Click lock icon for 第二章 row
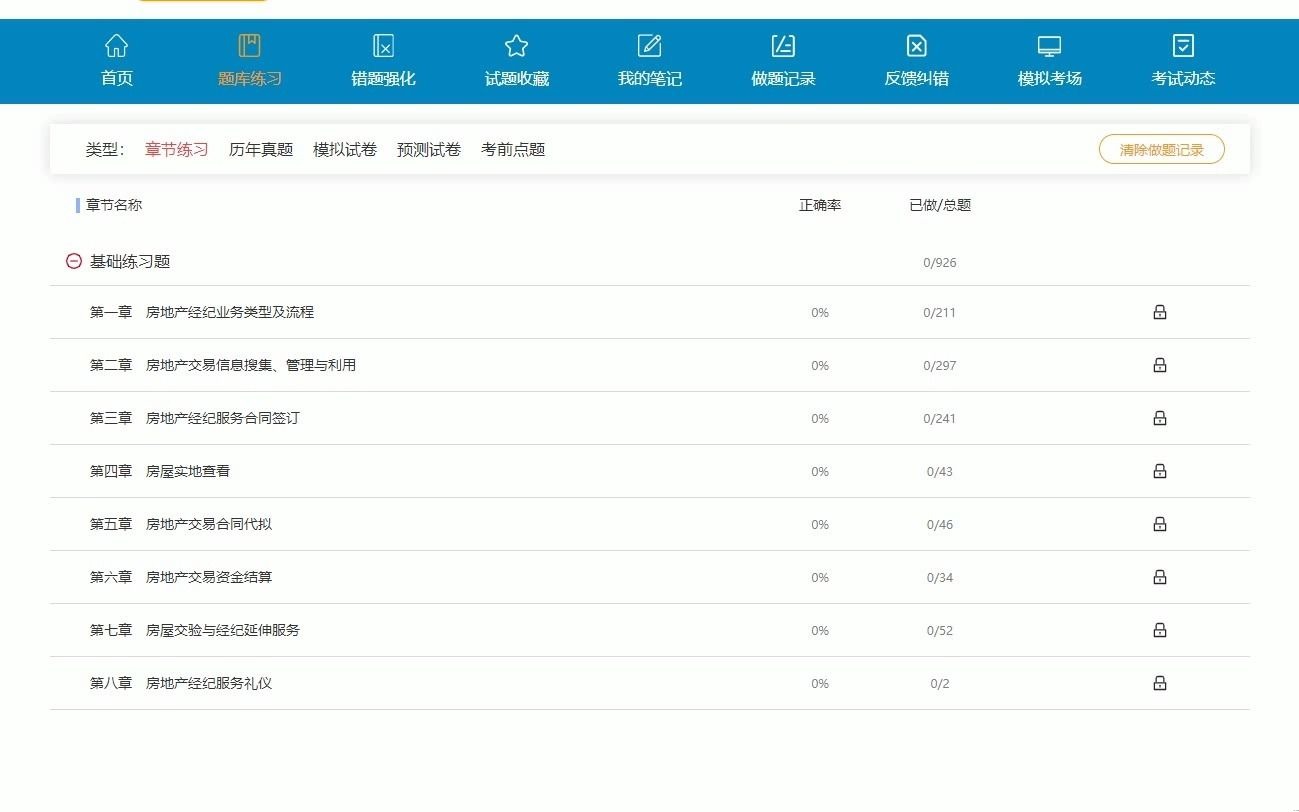Viewport: 1299px width, 812px height. click(1160, 365)
